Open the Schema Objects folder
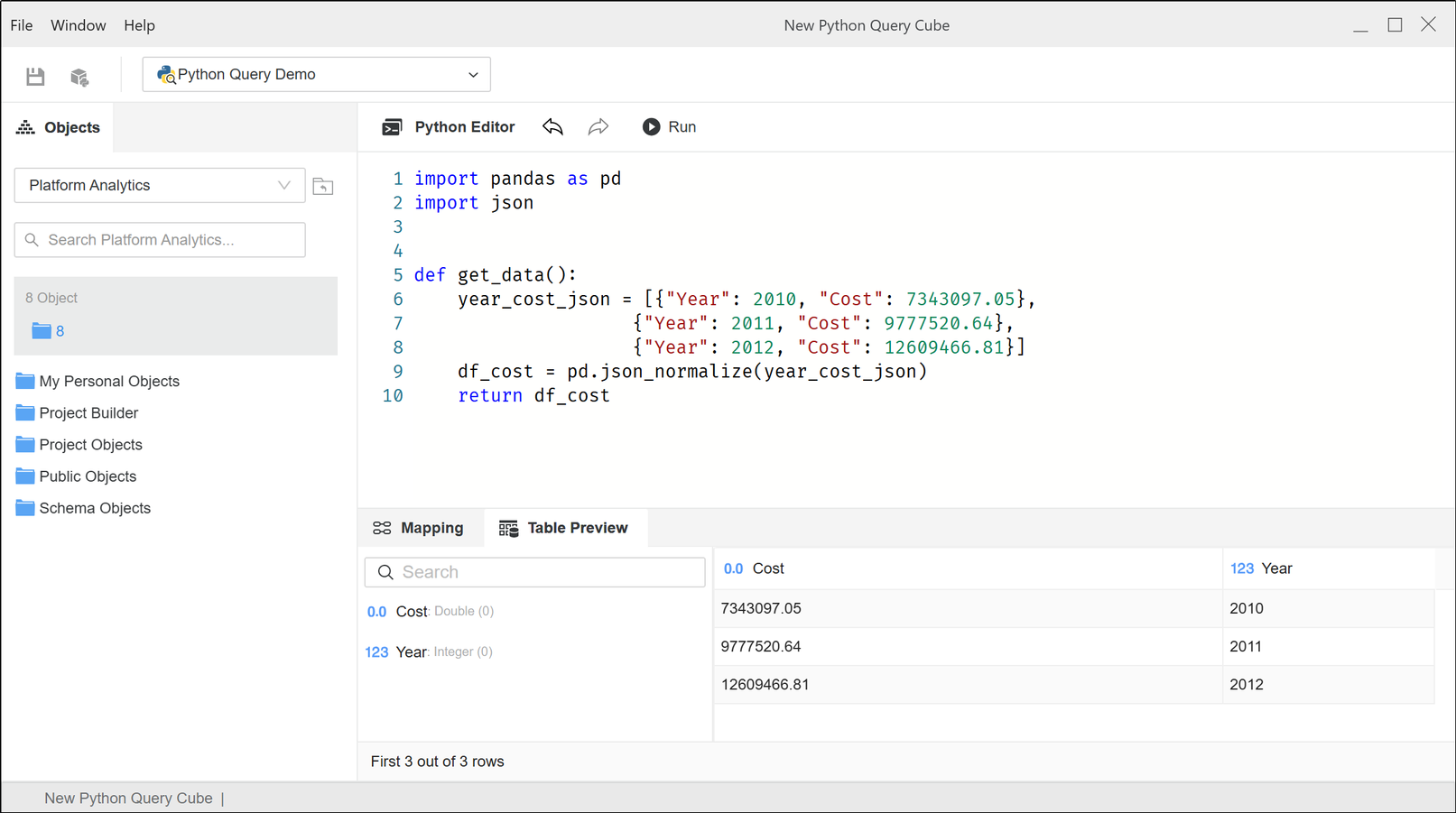 coord(94,508)
